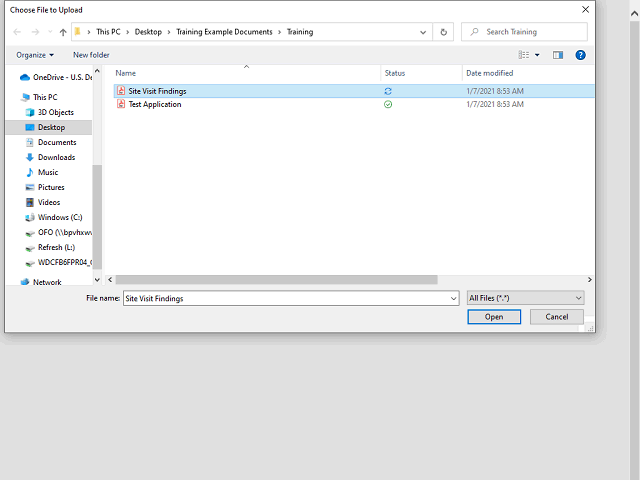Click the folder icon in address bar

point(78,31)
